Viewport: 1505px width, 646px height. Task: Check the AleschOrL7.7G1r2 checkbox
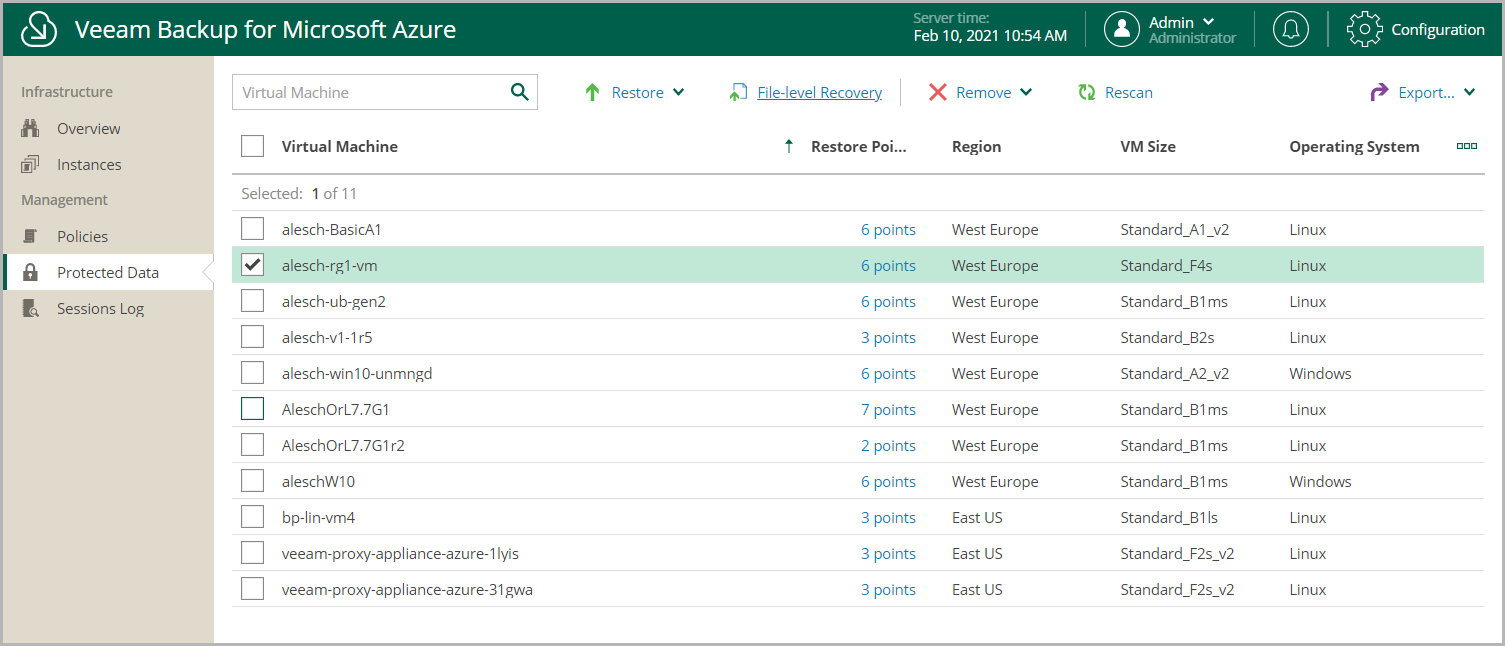coord(253,445)
